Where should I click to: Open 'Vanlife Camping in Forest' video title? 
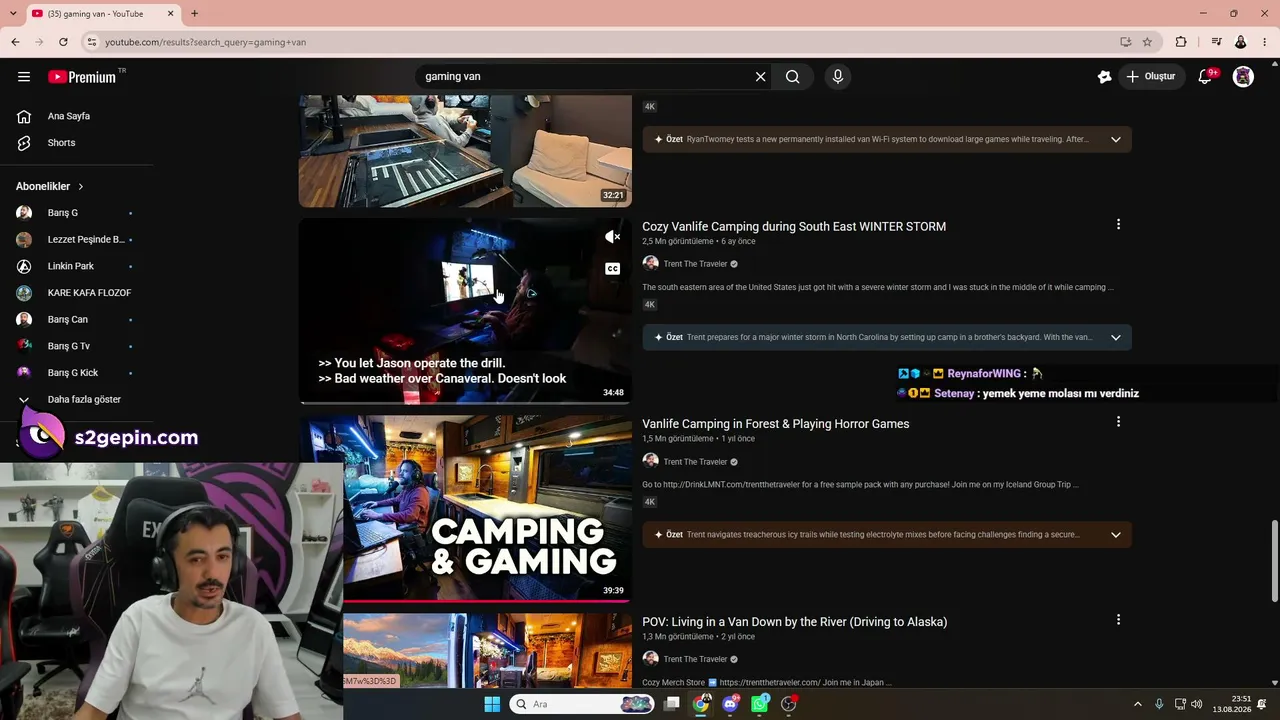point(776,424)
